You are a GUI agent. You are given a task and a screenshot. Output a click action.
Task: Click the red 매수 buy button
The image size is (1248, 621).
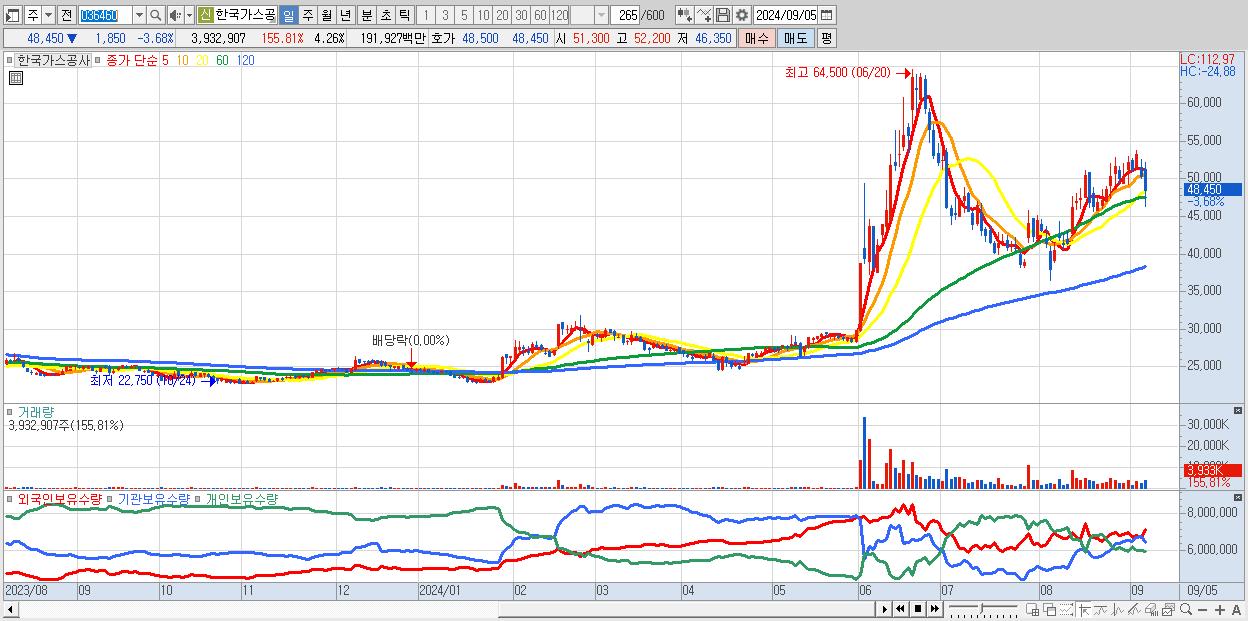[757, 38]
